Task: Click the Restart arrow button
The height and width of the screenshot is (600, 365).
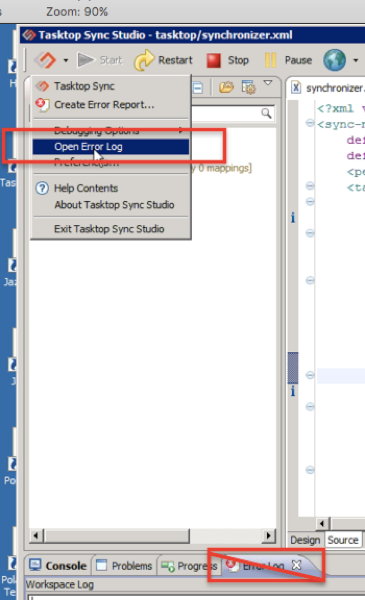Action: [x=163, y=60]
